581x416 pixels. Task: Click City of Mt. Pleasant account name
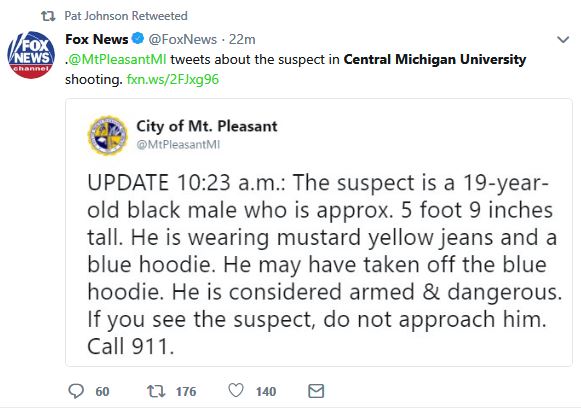pyautogui.click(x=207, y=126)
